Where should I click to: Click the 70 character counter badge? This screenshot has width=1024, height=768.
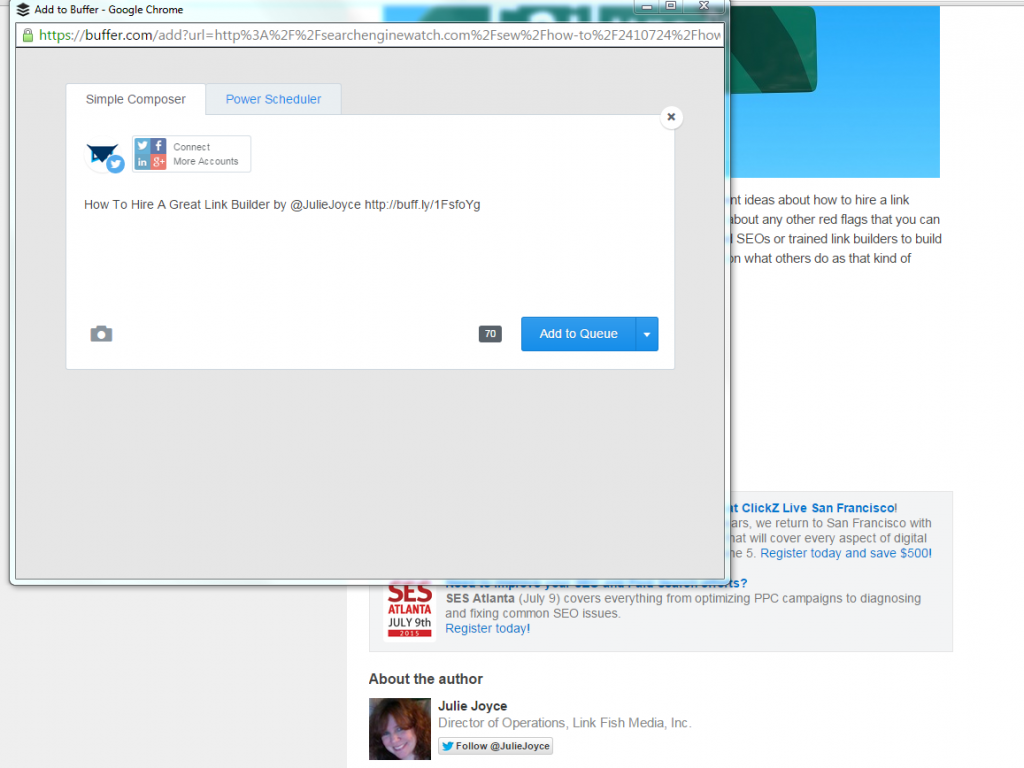point(490,334)
